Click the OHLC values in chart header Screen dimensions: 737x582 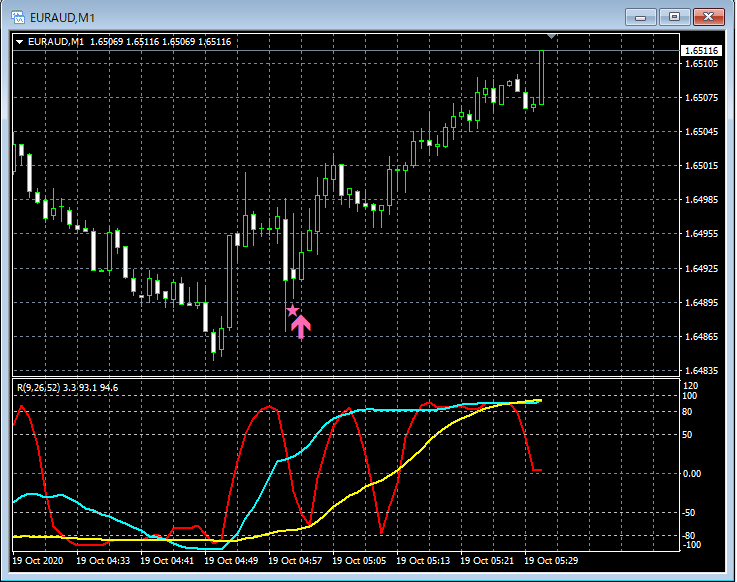click(x=161, y=42)
